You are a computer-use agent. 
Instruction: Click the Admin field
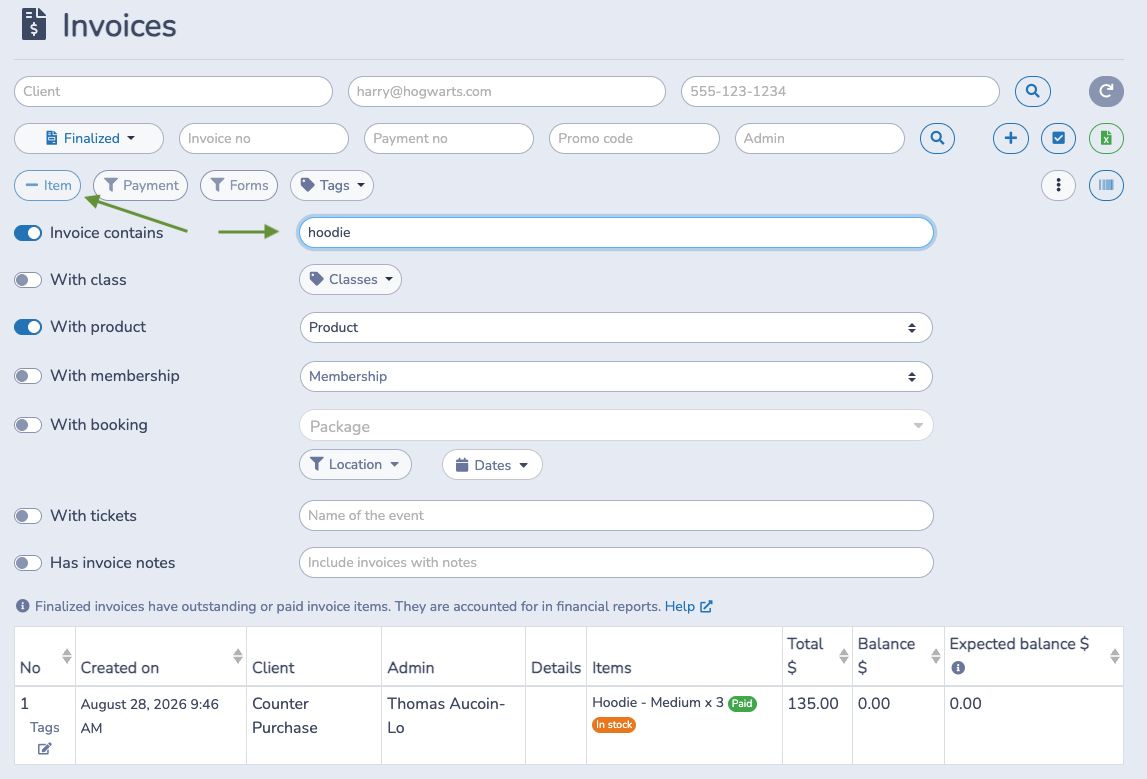819,138
